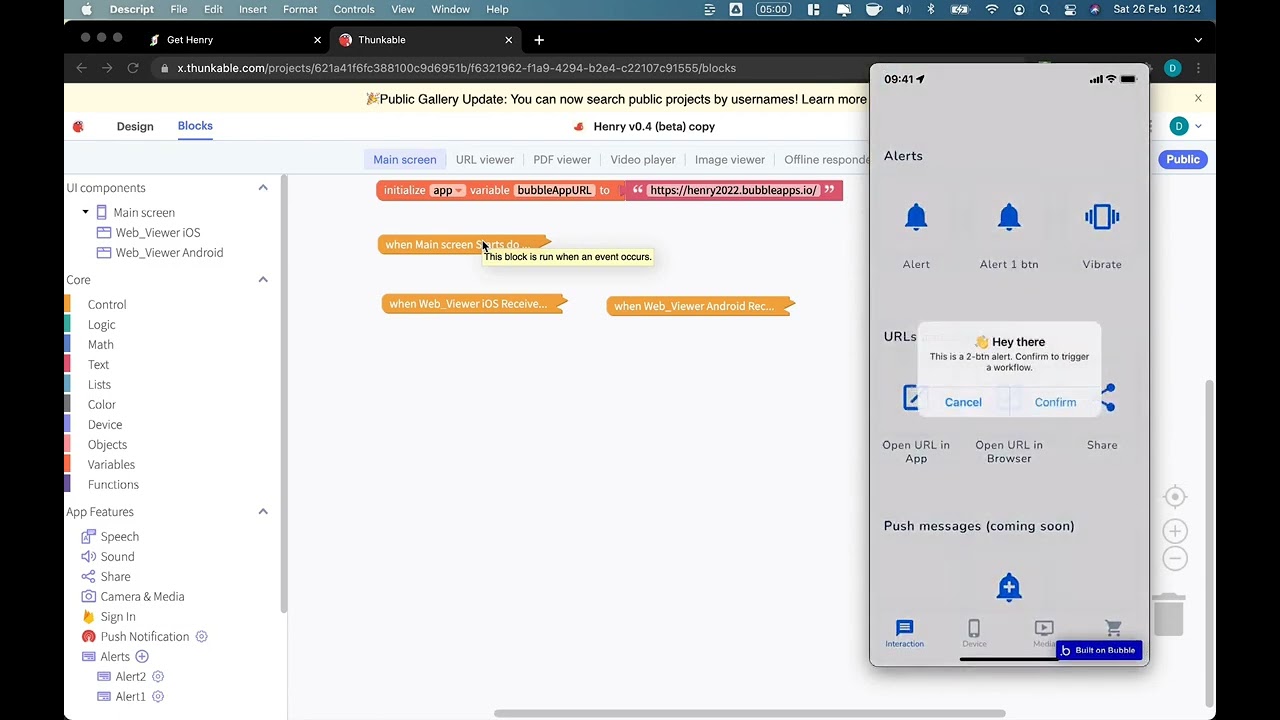
Task: Click the Thunkable home logo icon
Action: click(x=78, y=126)
